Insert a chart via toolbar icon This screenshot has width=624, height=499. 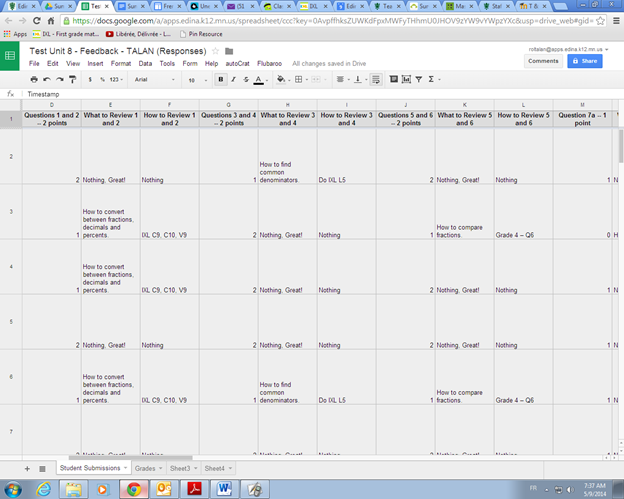(x=406, y=80)
